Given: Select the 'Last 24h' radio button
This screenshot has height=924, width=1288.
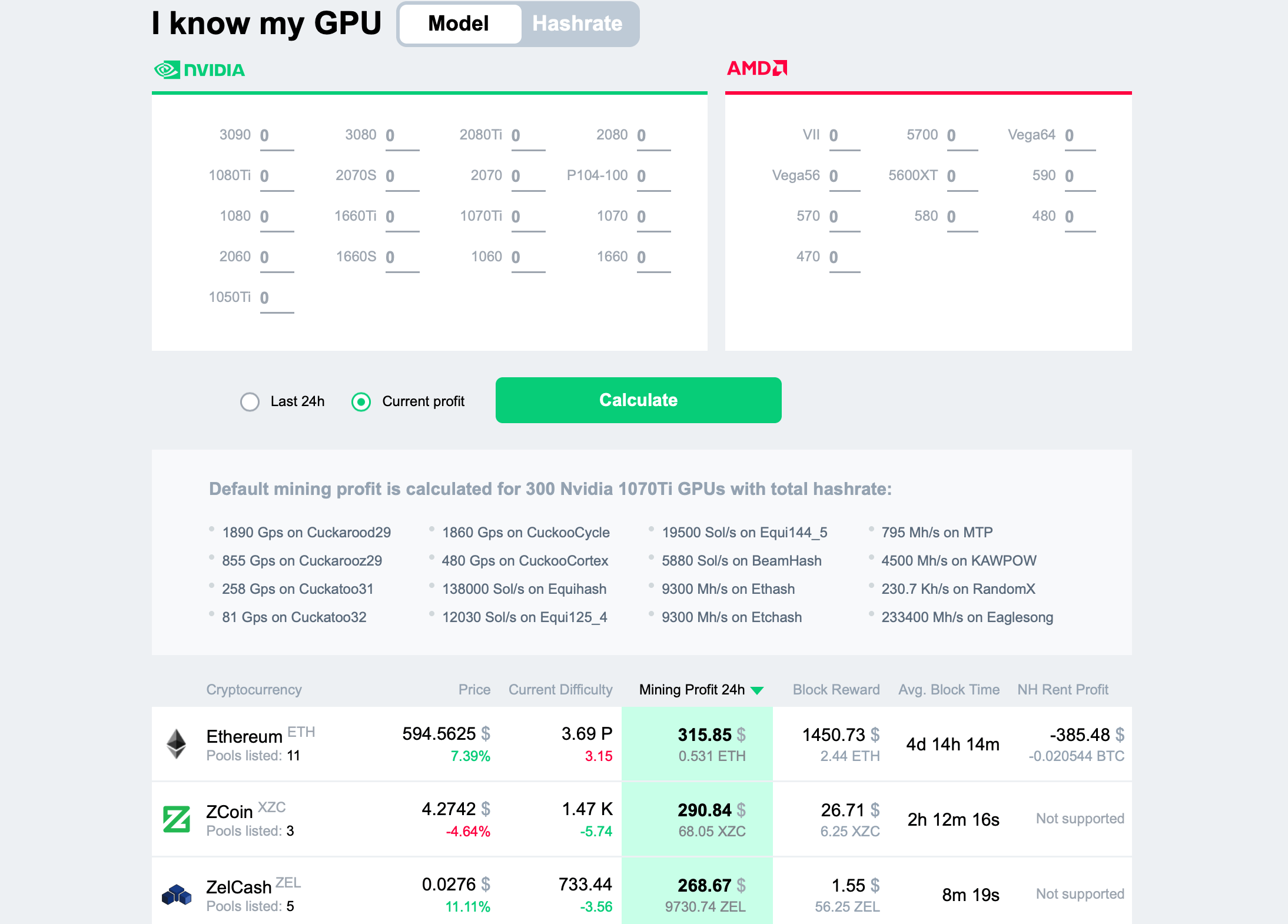Looking at the screenshot, I should click(x=249, y=400).
